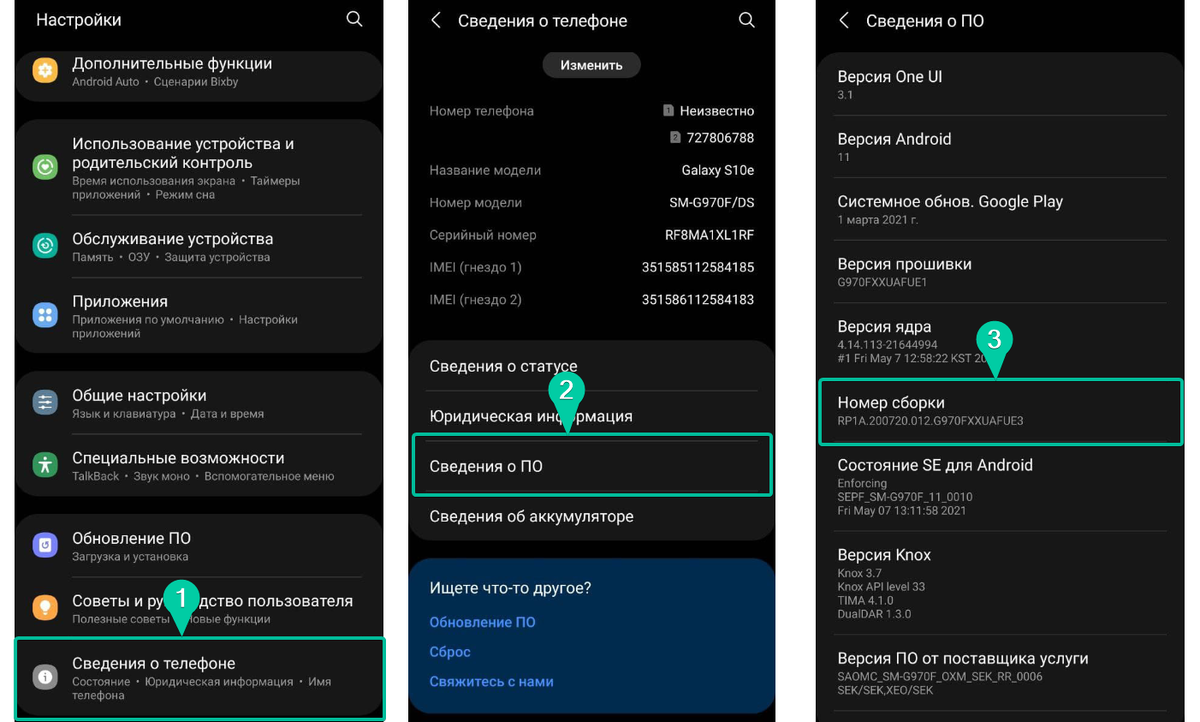This screenshot has height=722, width=1200.
Task: Select Сведения о ПО entry
Action: tap(592, 465)
